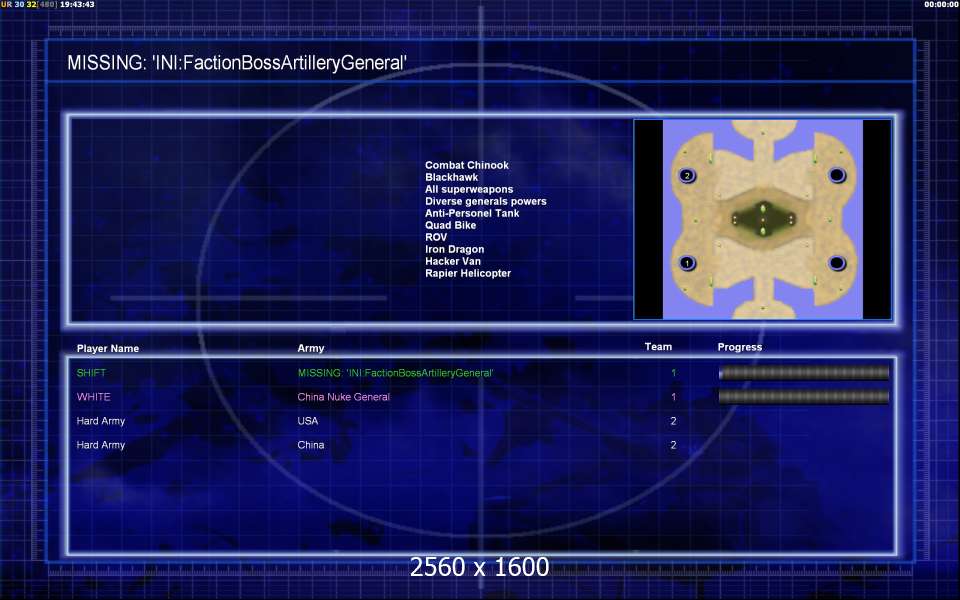Click 'Anti-Personel Tank' in the list
Screen dimensions: 960x600
coord(472,213)
